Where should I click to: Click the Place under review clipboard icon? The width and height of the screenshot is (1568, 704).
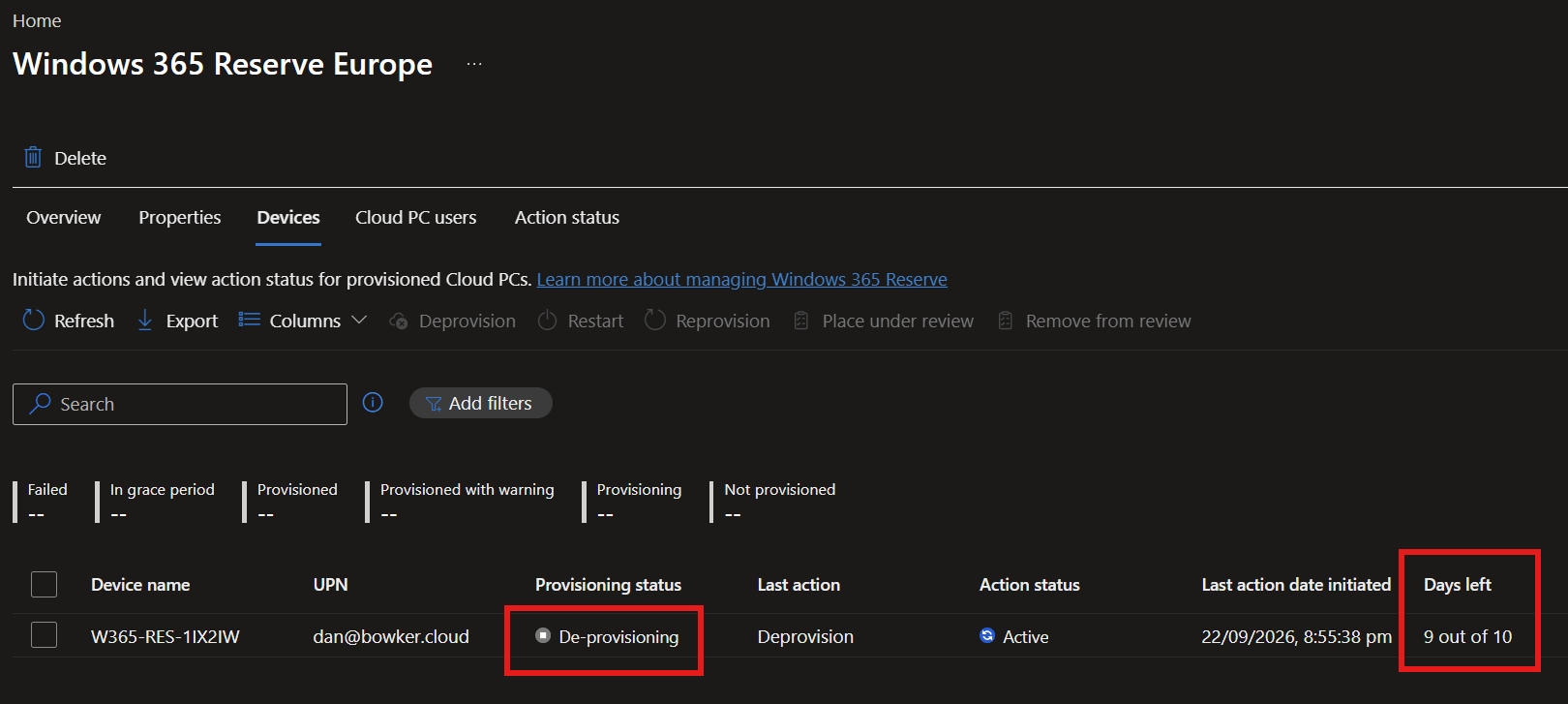tap(801, 321)
